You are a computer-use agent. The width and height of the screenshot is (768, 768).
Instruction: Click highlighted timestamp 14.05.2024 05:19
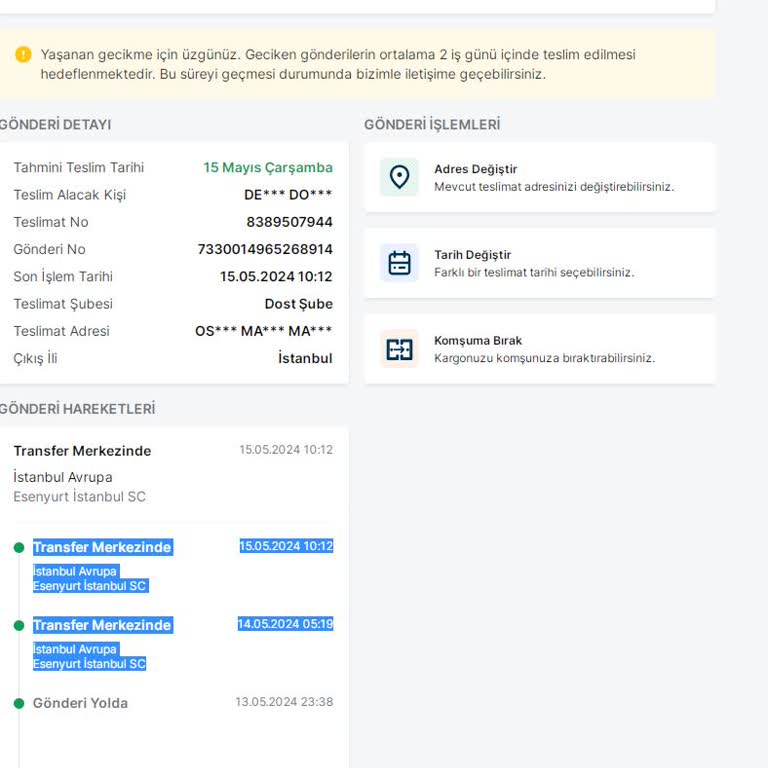(286, 624)
